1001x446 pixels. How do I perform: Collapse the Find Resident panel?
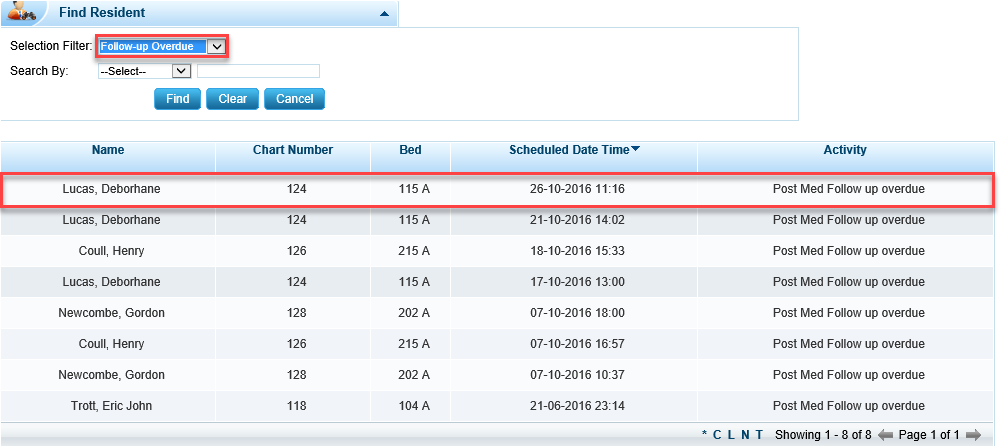pos(384,14)
